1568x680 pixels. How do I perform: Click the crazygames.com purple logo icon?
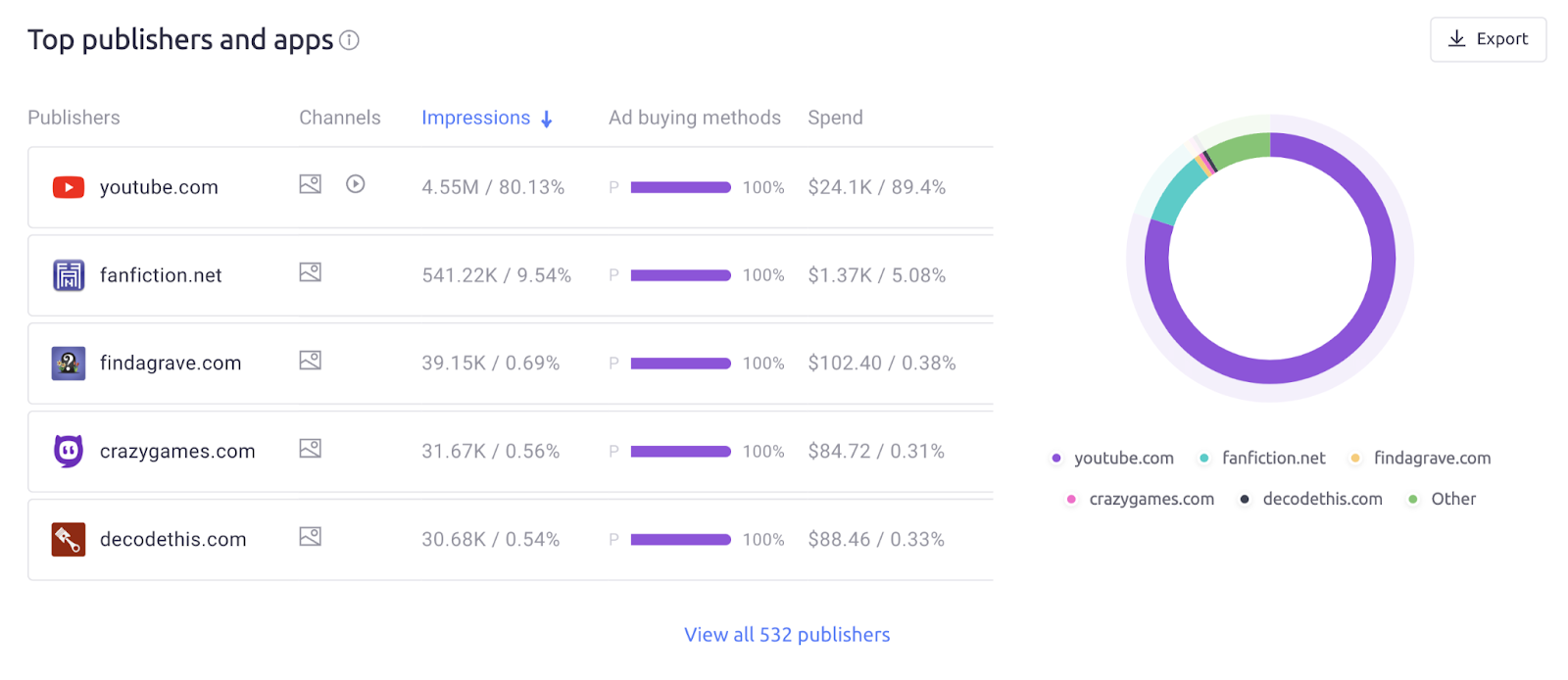tap(67, 451)
